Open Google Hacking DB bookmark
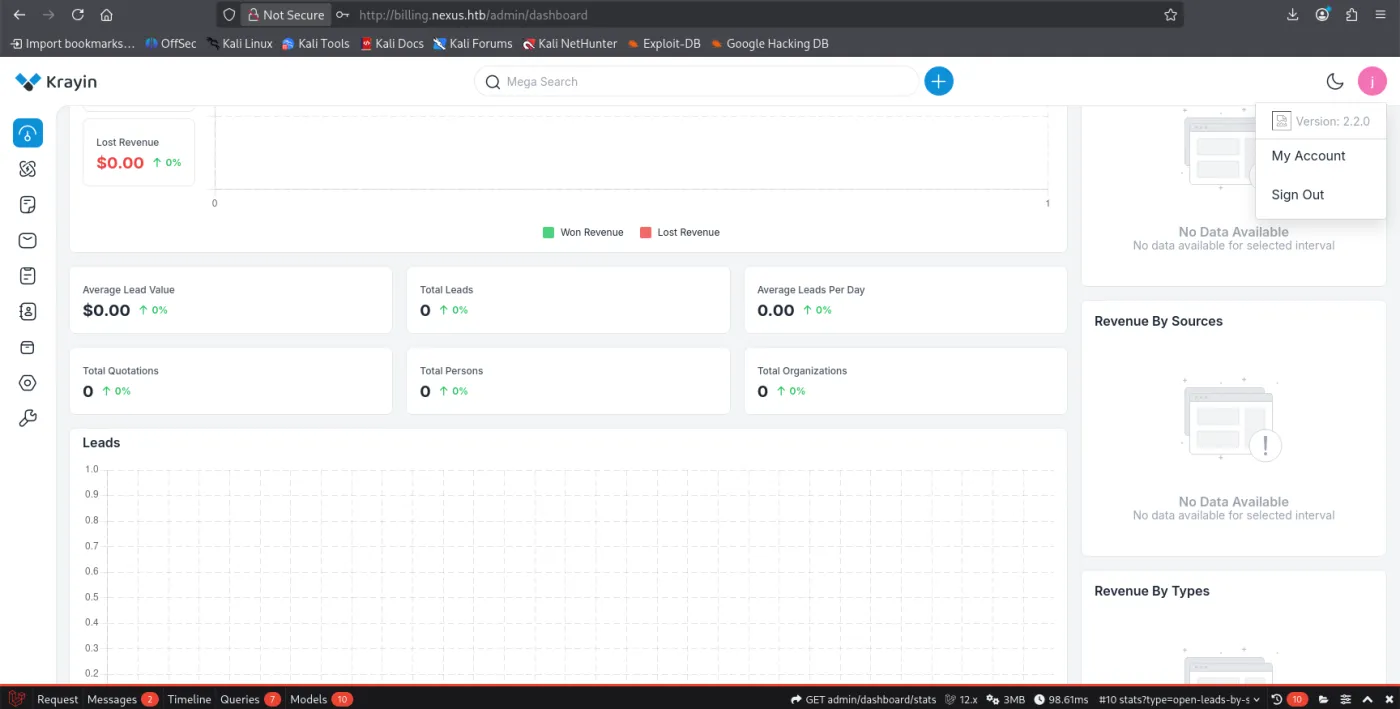 tap(769, 44)
